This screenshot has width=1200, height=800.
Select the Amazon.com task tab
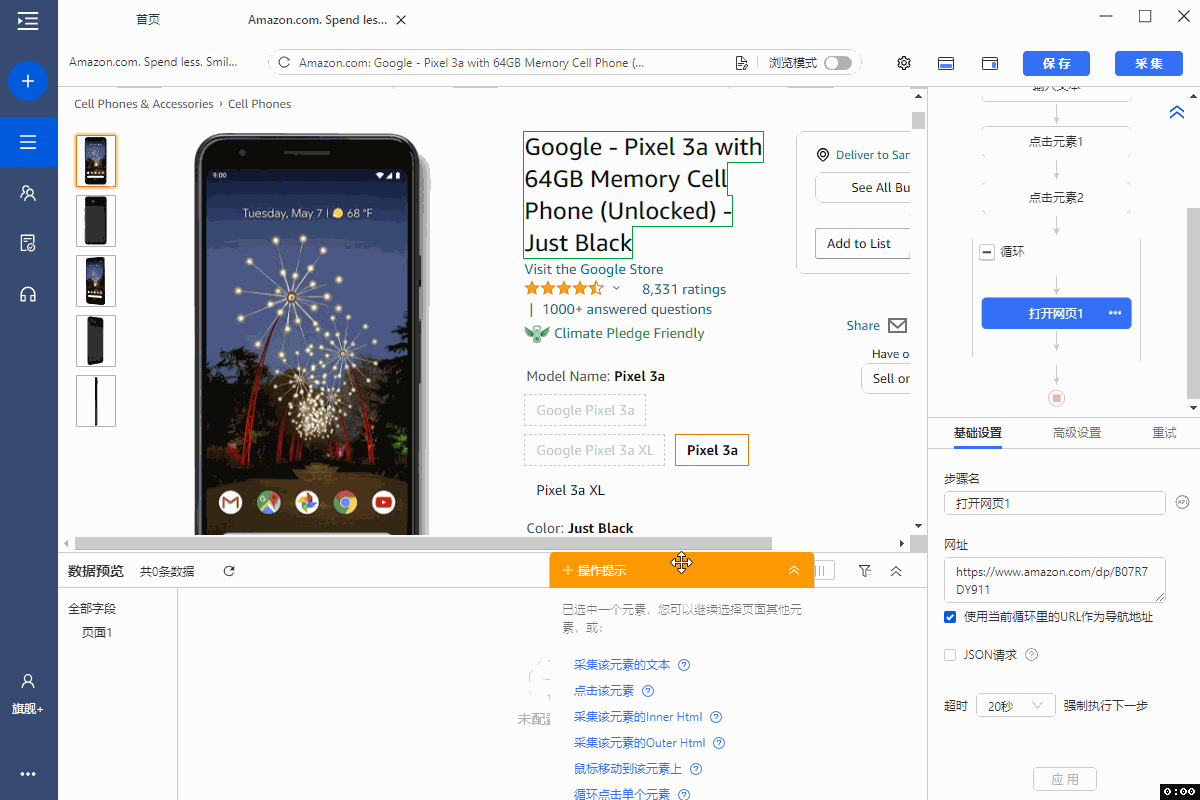click(316, 20)
